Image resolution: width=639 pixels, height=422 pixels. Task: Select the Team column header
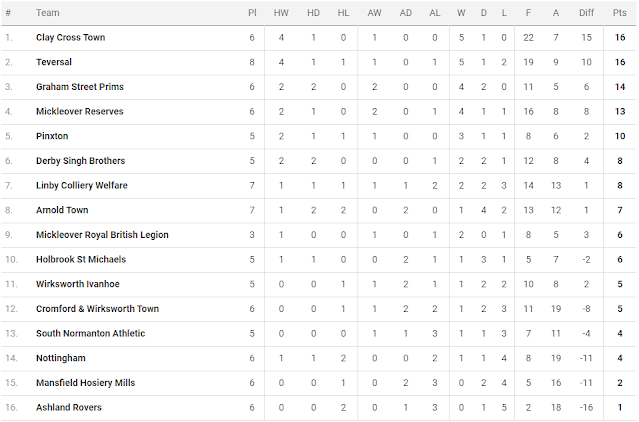[48, 13]
